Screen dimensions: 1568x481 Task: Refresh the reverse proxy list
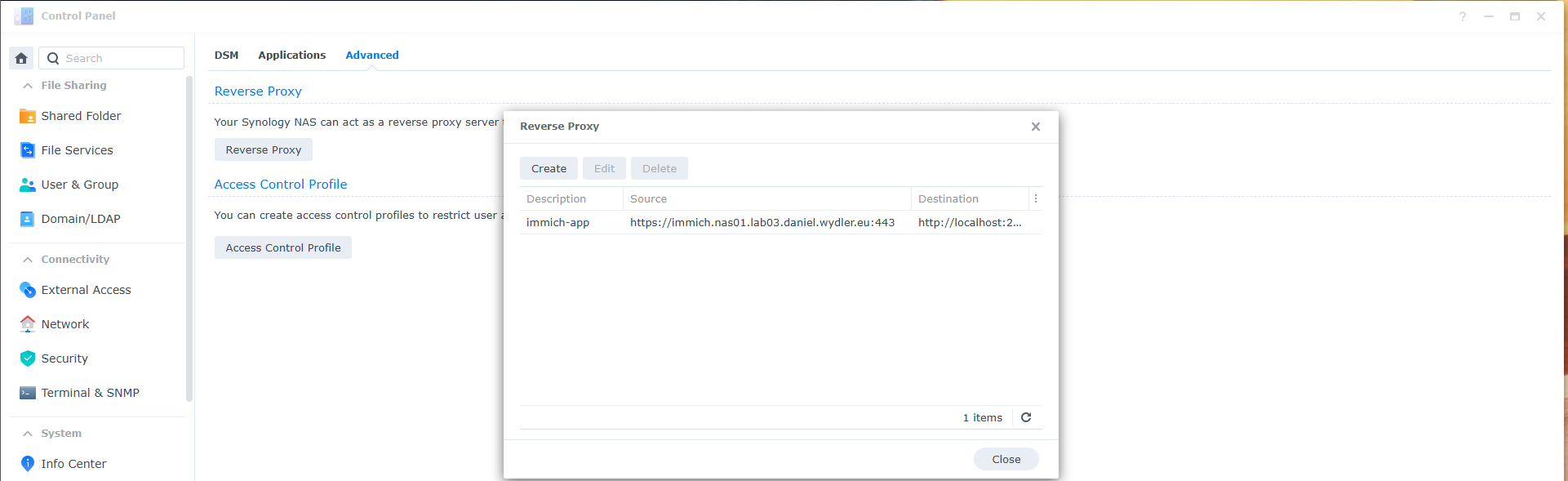coord(1026,417)
